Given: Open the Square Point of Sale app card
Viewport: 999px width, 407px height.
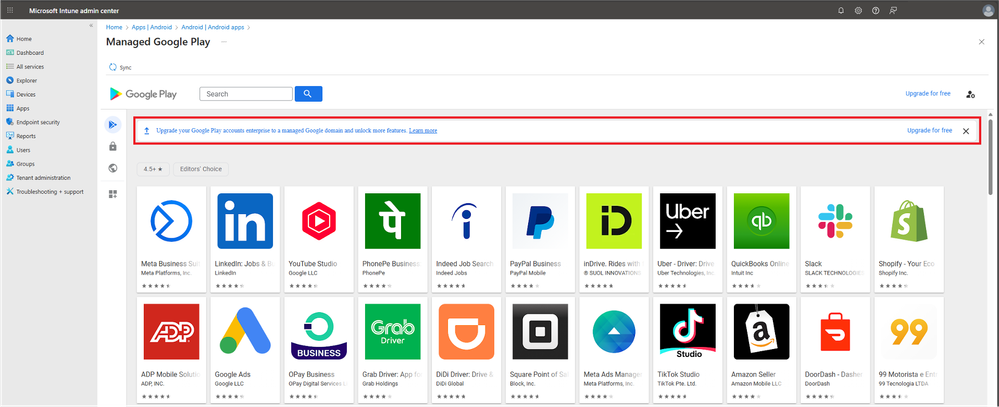Looking at the screenshot, I should [540, 350].
